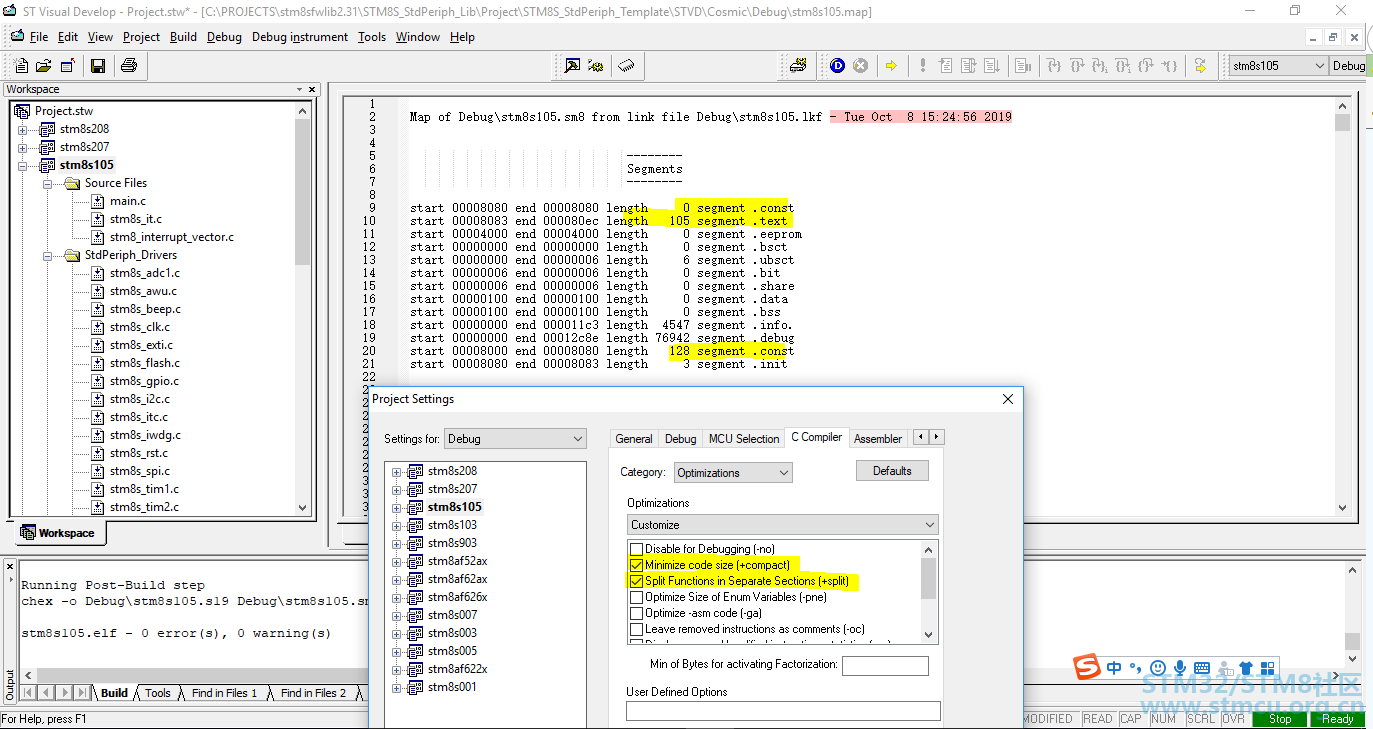The width and height of the screenshot is (1373, 729).
Task: Click the Source Files folder icon
Action: (x=72, y=183)
